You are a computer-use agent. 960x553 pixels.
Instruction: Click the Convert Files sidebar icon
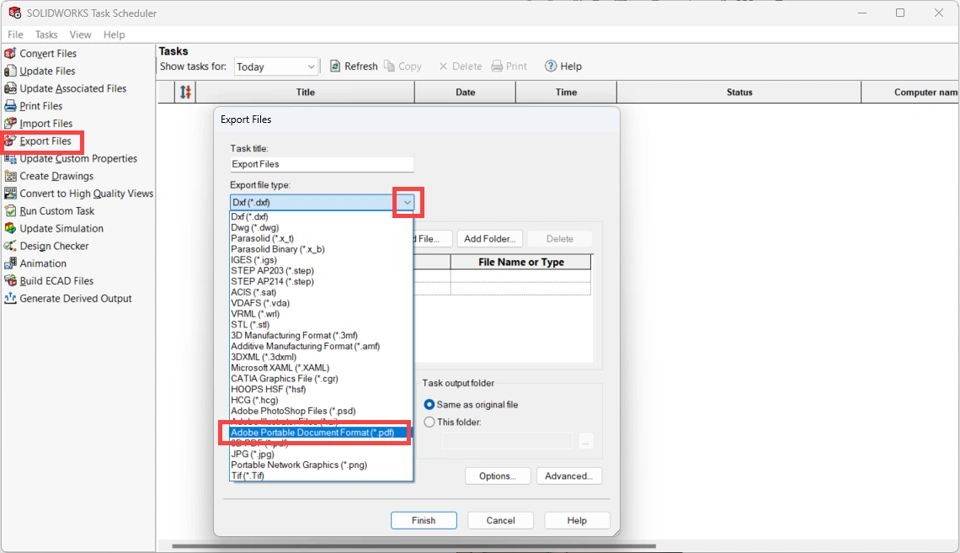click(x=10, y=53)
